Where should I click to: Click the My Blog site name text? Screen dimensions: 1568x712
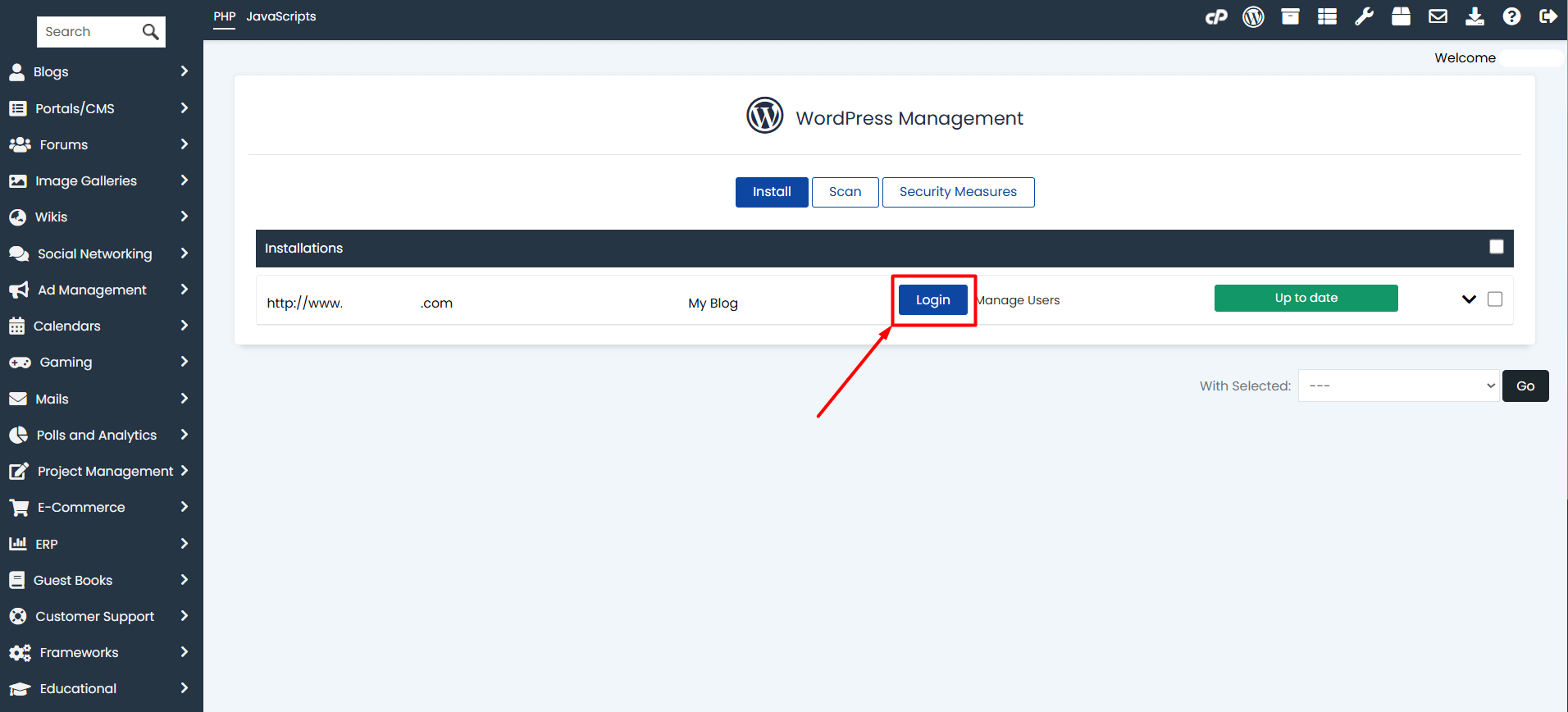[x=713, y=303]
